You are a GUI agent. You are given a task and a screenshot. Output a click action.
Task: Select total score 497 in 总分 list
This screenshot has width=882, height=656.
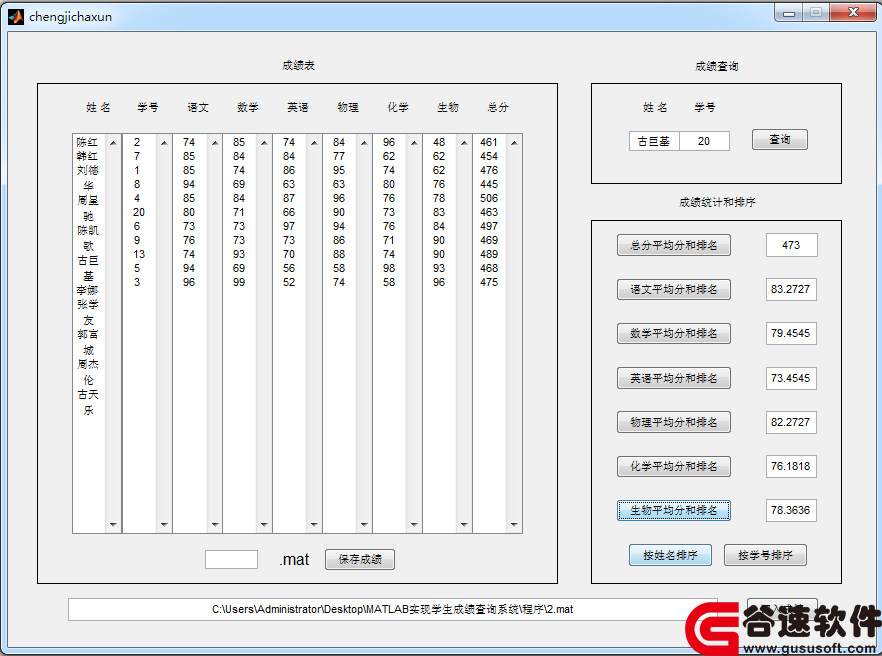pyautogui.click(x=489, y=226)
